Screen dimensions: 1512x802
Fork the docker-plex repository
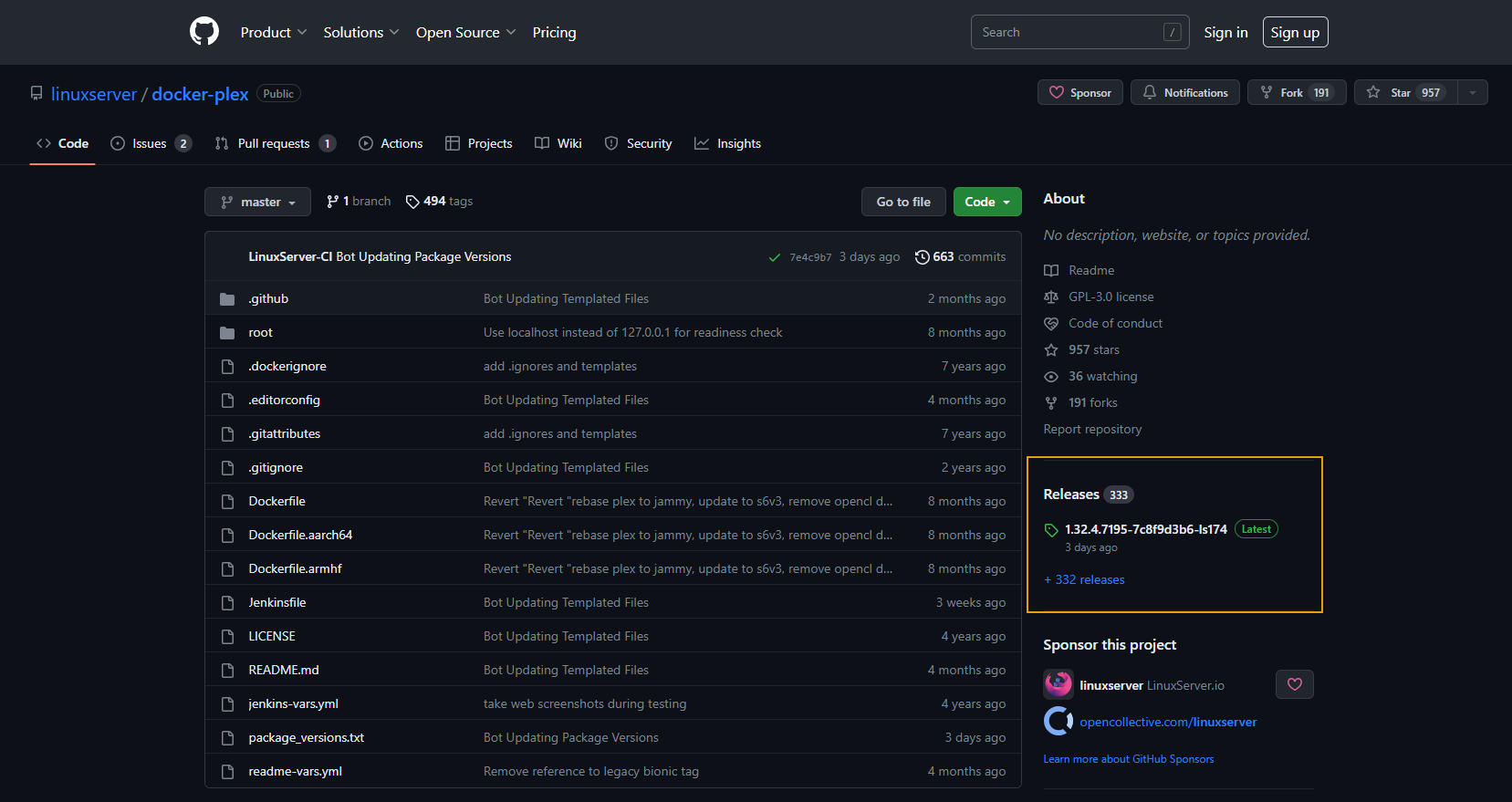pos(1296,92)
